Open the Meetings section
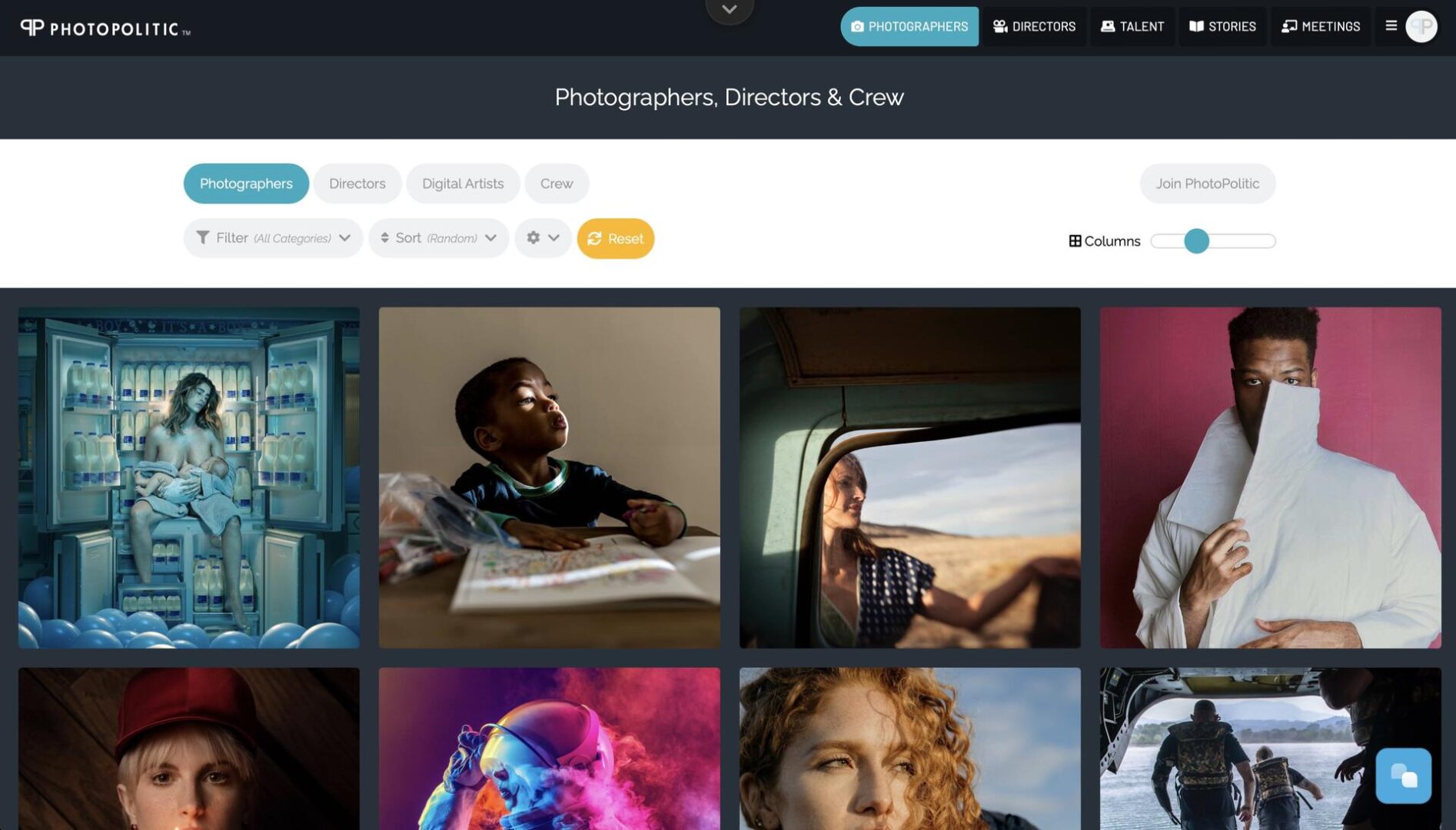 click(1321, 26)
